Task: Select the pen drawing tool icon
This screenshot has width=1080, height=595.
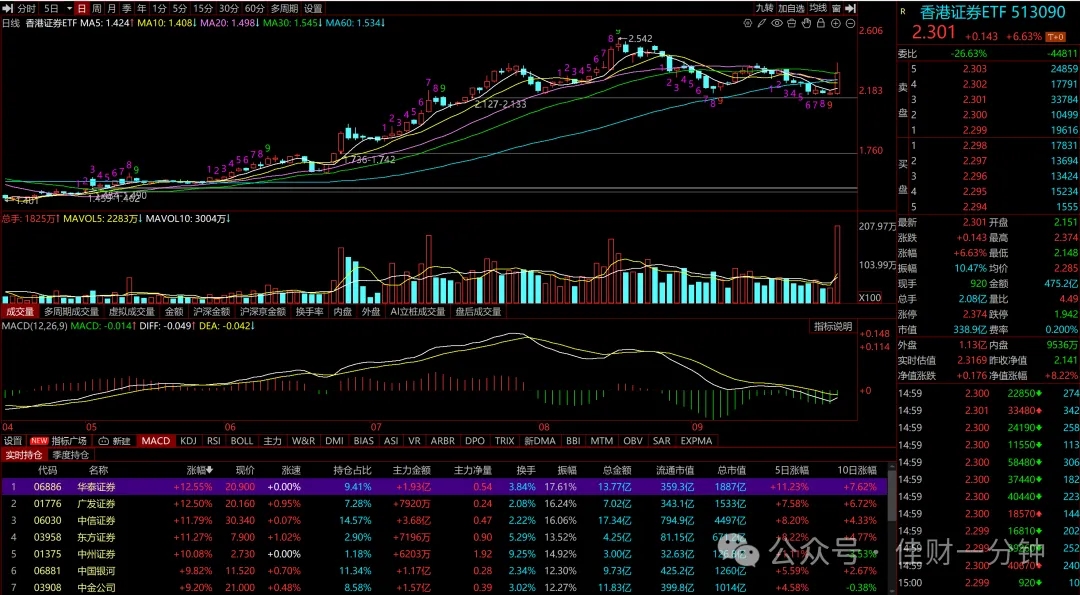Action: coord(762,23)
